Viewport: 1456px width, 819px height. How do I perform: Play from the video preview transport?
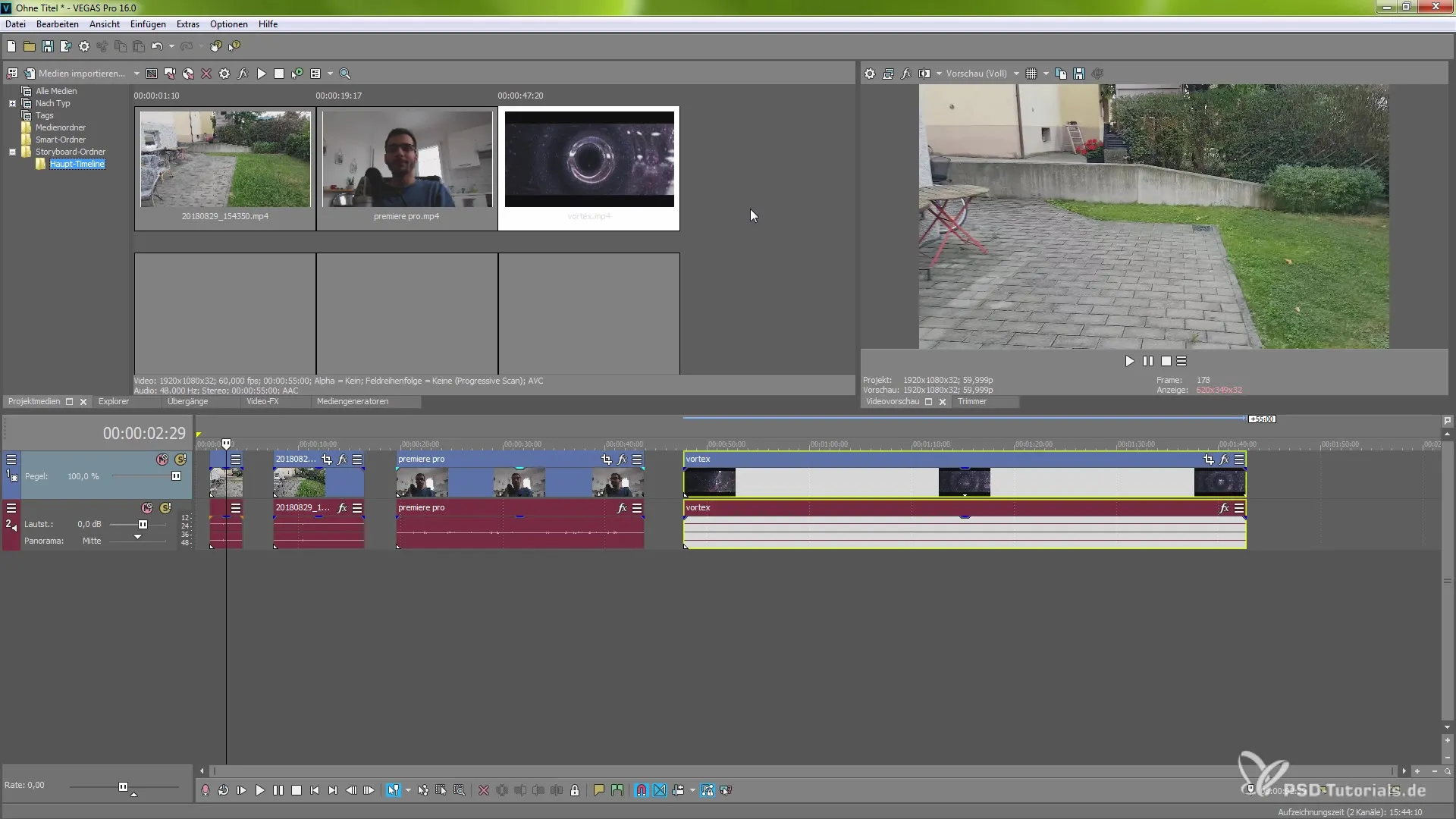tap(1130, 362)
